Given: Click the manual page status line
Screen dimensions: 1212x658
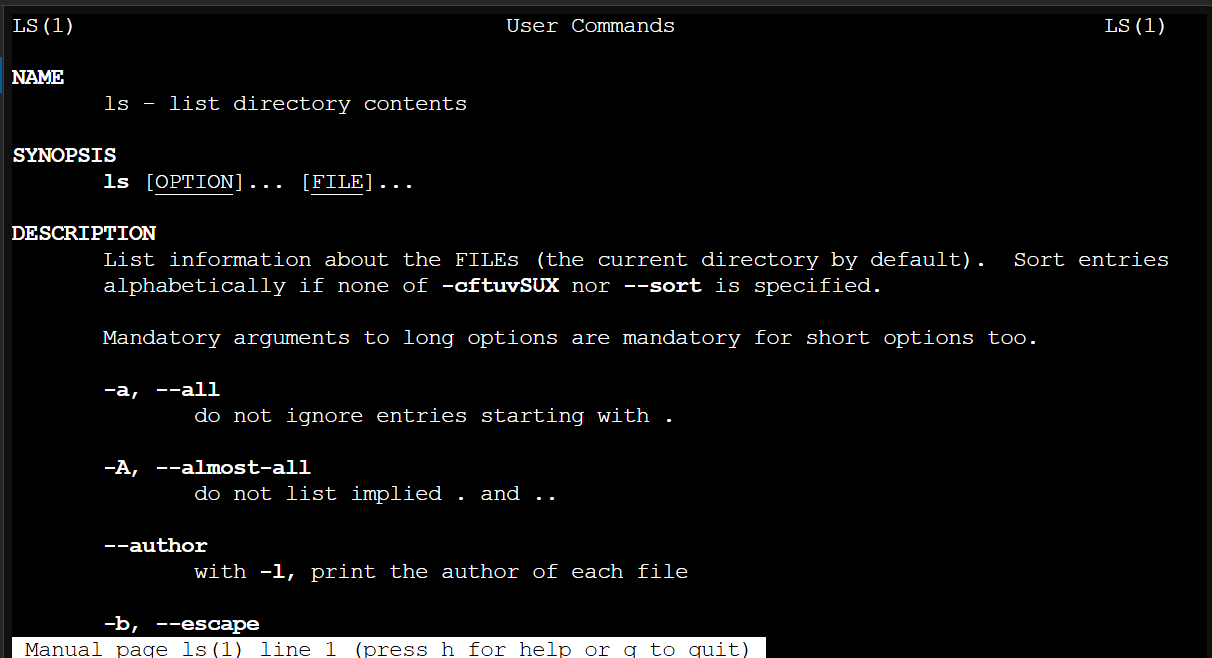Looking at the screenshot, I should (388, 648).
